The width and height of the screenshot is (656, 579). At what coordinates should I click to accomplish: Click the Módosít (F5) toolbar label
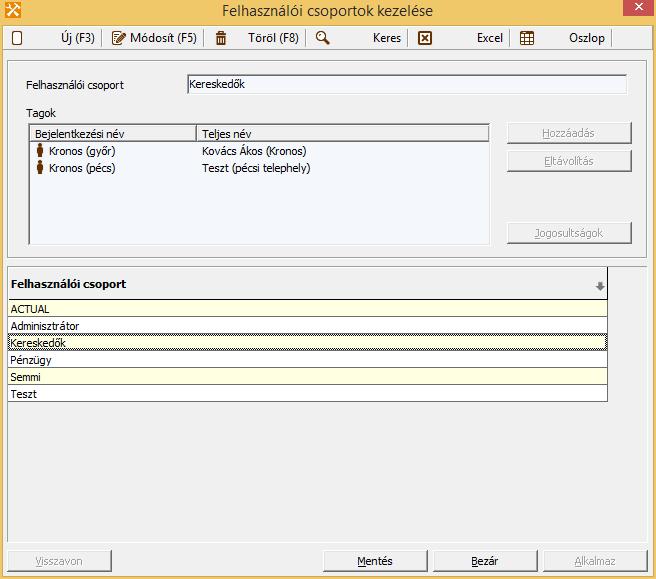coord(163,38)
